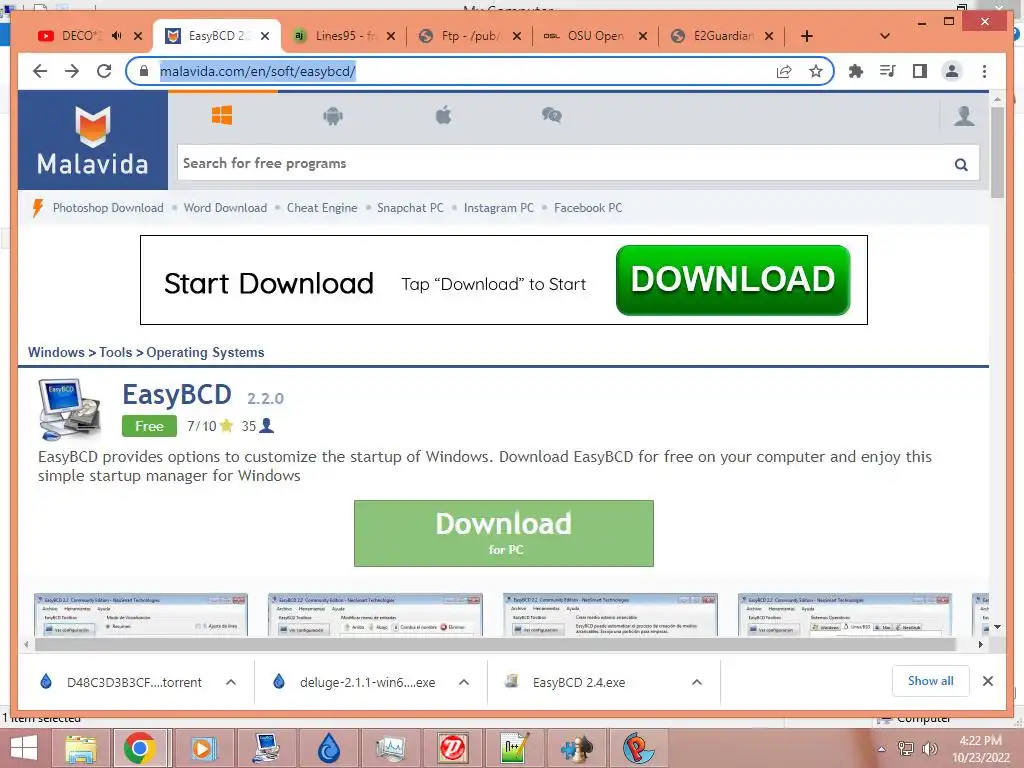Click the horizontal screenshot scrollbar

[x=495, y=645]
